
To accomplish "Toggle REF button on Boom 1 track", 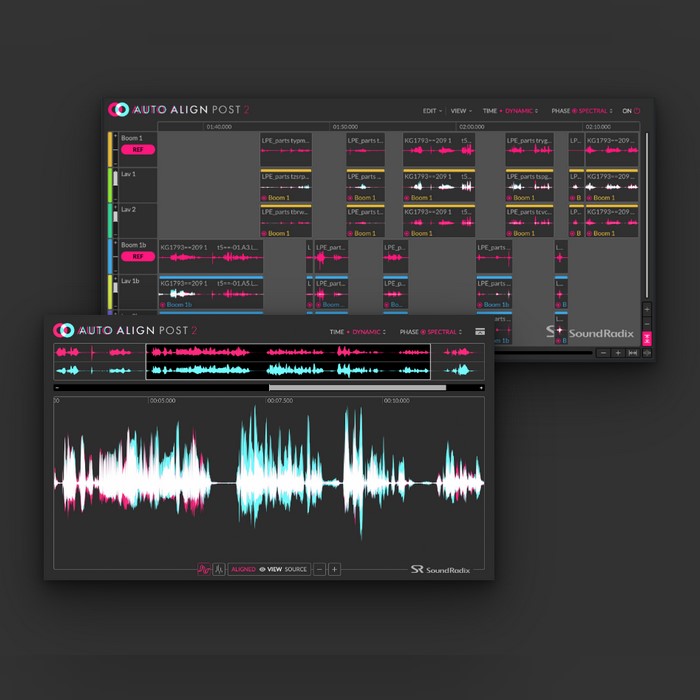I will click(135, 150).
